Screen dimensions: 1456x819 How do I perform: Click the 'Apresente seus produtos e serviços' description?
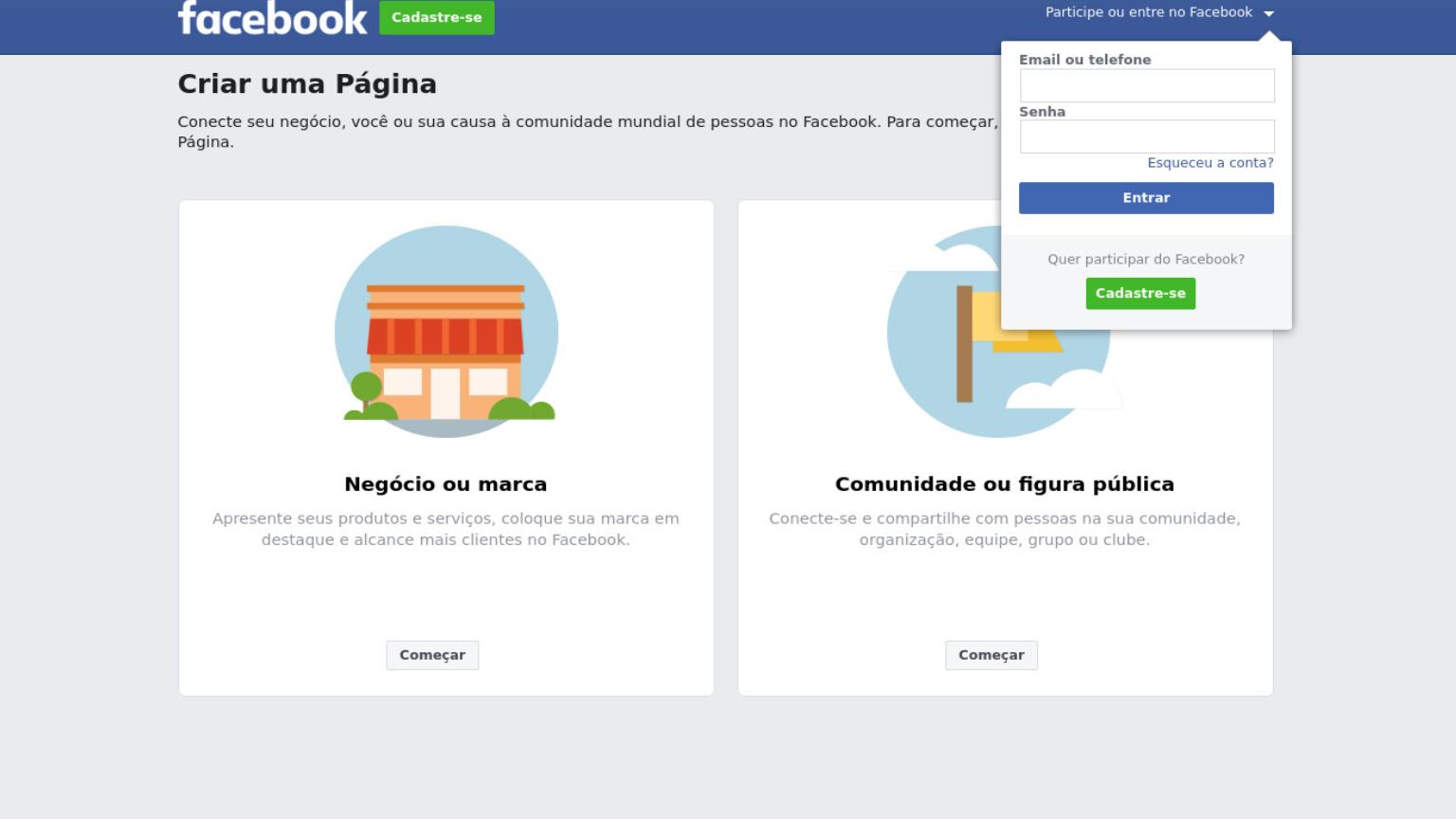pos(446,529)
